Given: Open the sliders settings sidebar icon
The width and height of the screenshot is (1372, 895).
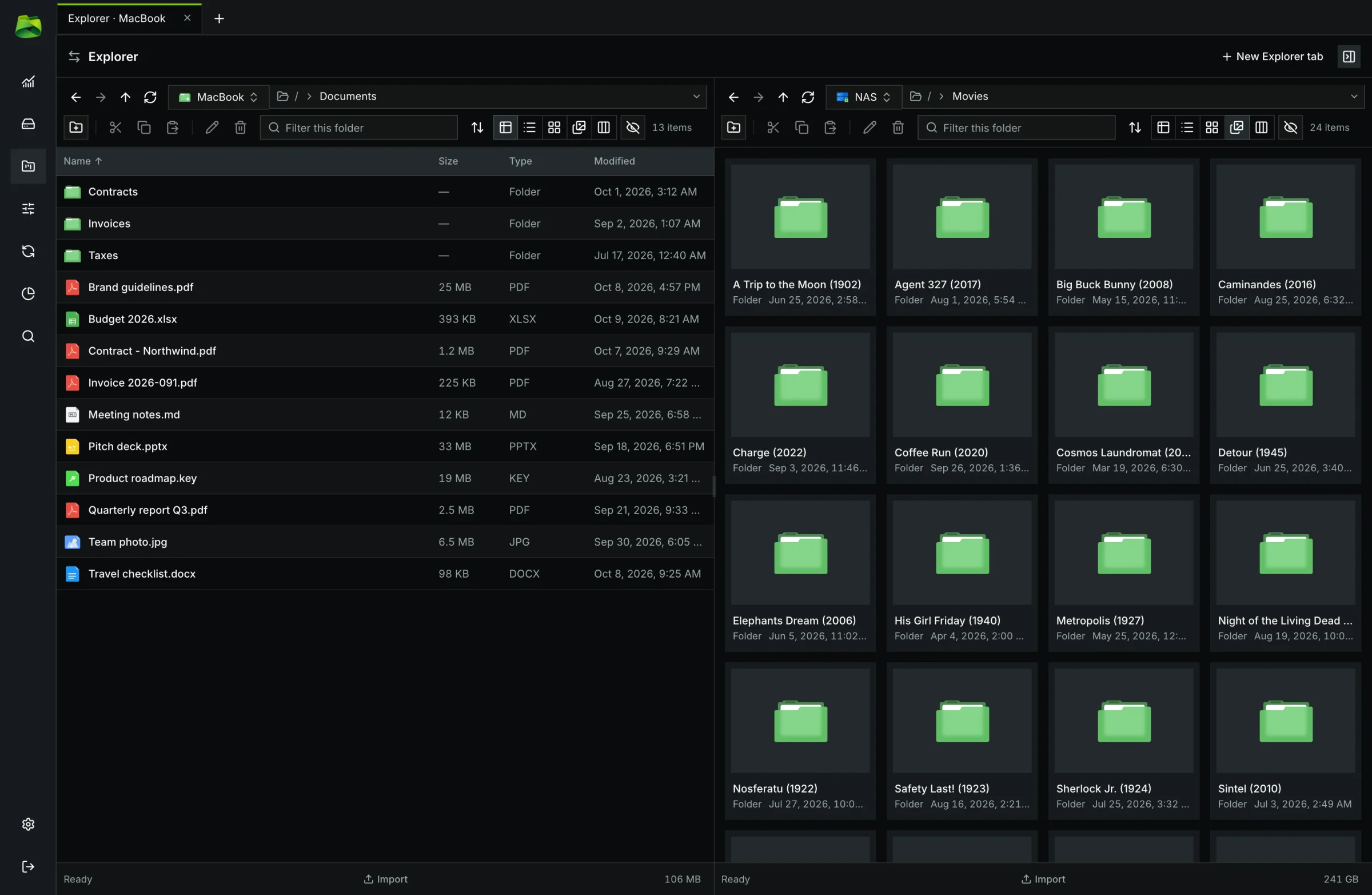Looking at the screenshot, I should (x=27, y=208).
